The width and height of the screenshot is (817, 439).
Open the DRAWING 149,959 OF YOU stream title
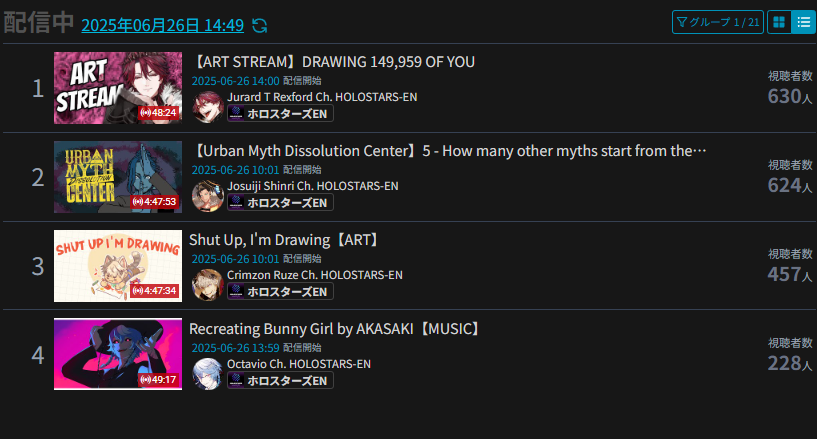[x=332, y=62]
